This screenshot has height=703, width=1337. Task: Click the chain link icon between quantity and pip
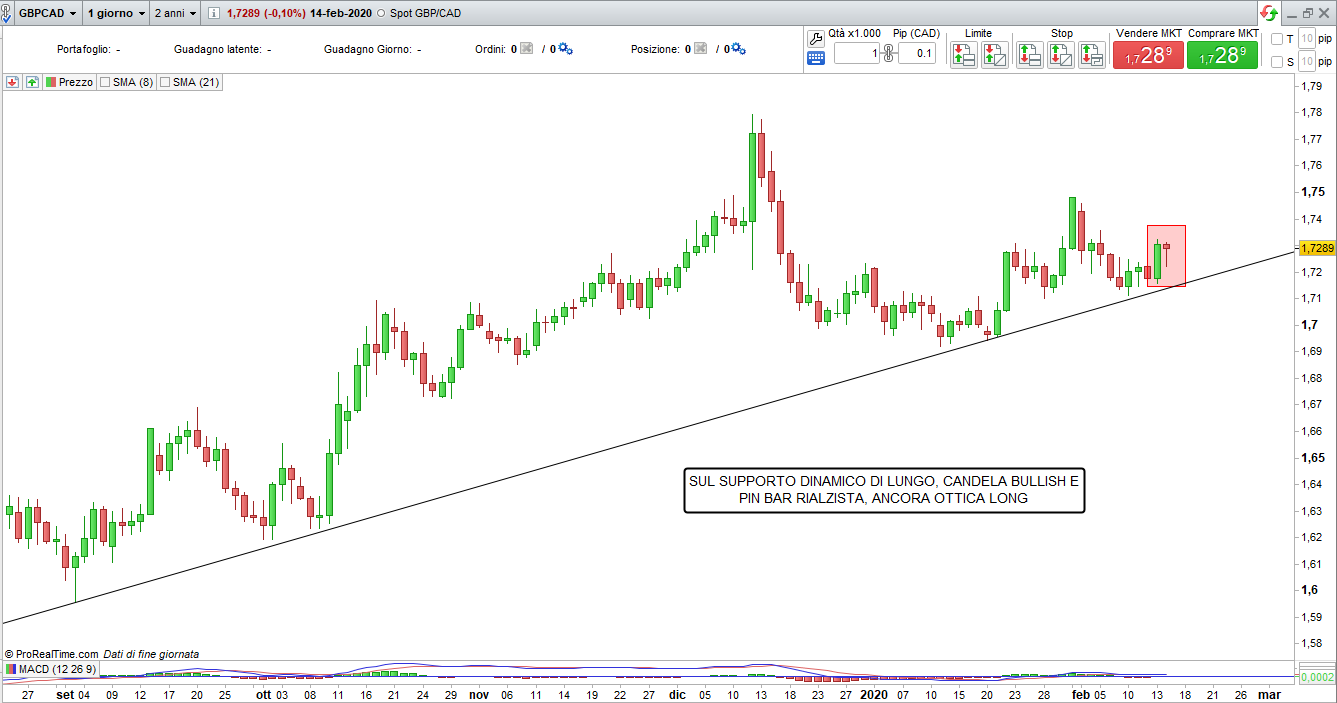coord(888,53)
